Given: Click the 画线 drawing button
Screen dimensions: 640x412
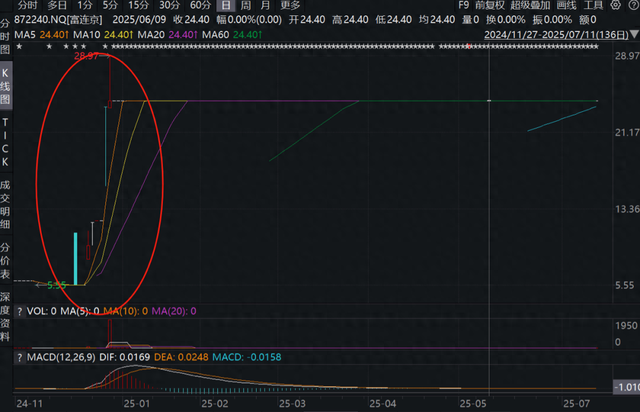Looking at the screenshot, I should coord(567,5).
